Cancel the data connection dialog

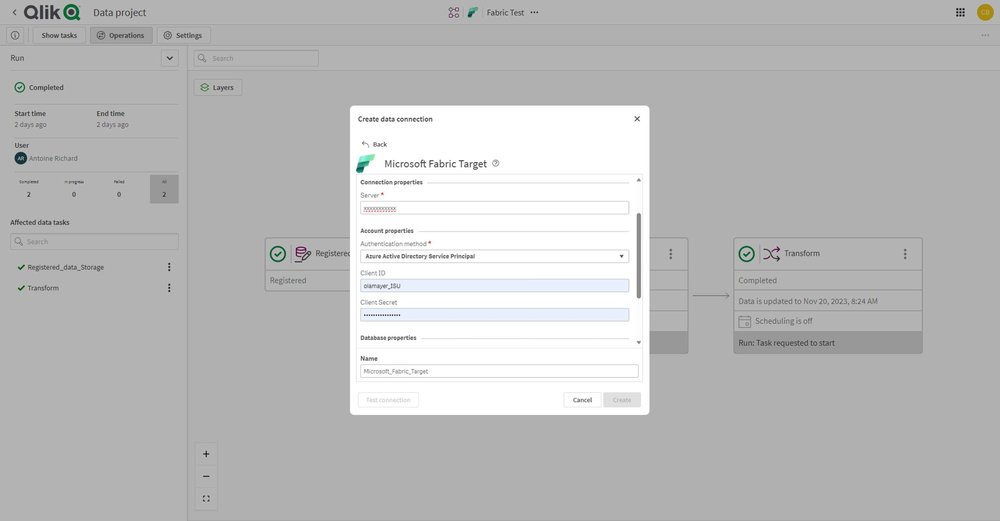(x=582, y=400)
